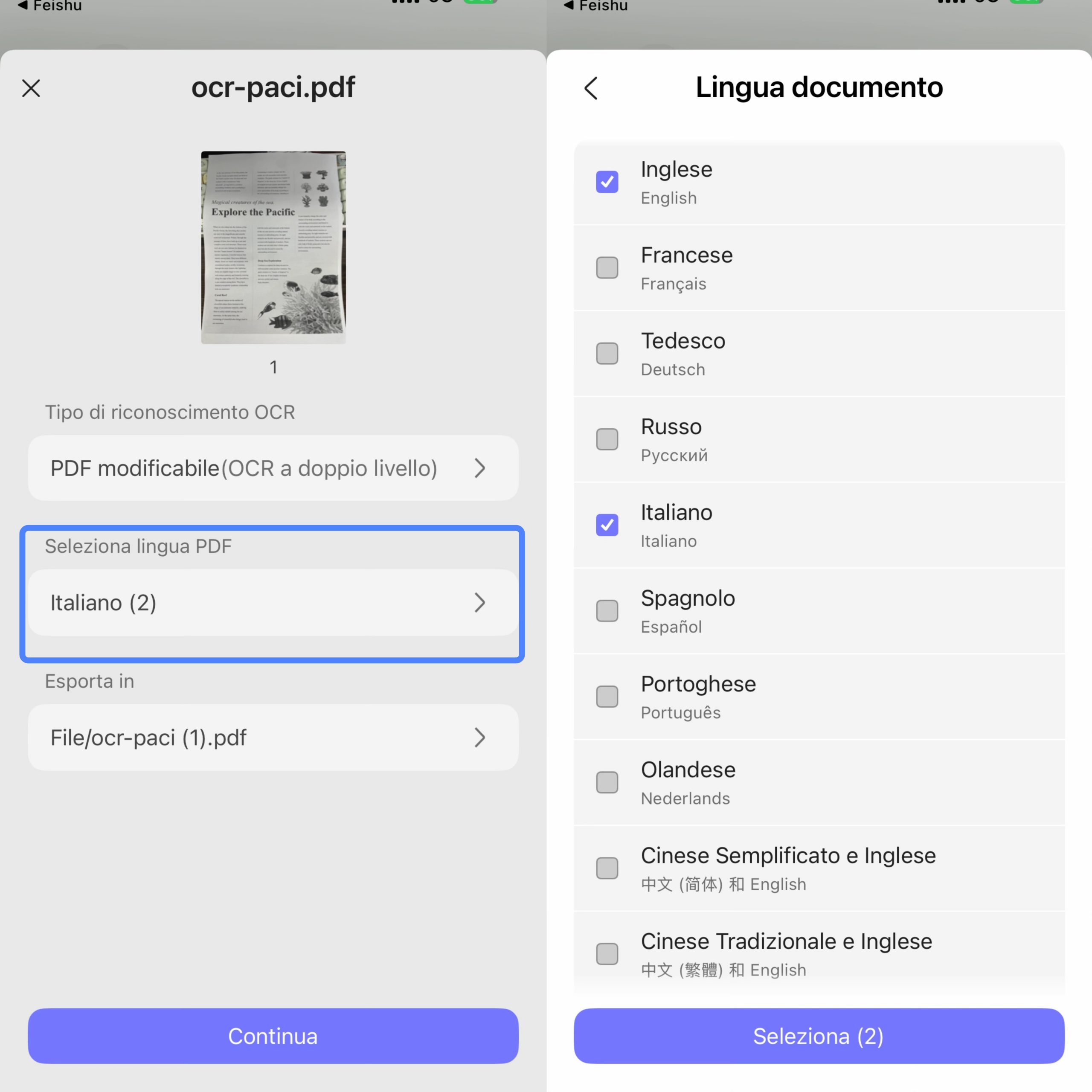Uncheck the Inglese checkbox
Image resolution: width=1092 pixels, height=1092 pixels.
(x=607, y=182)
